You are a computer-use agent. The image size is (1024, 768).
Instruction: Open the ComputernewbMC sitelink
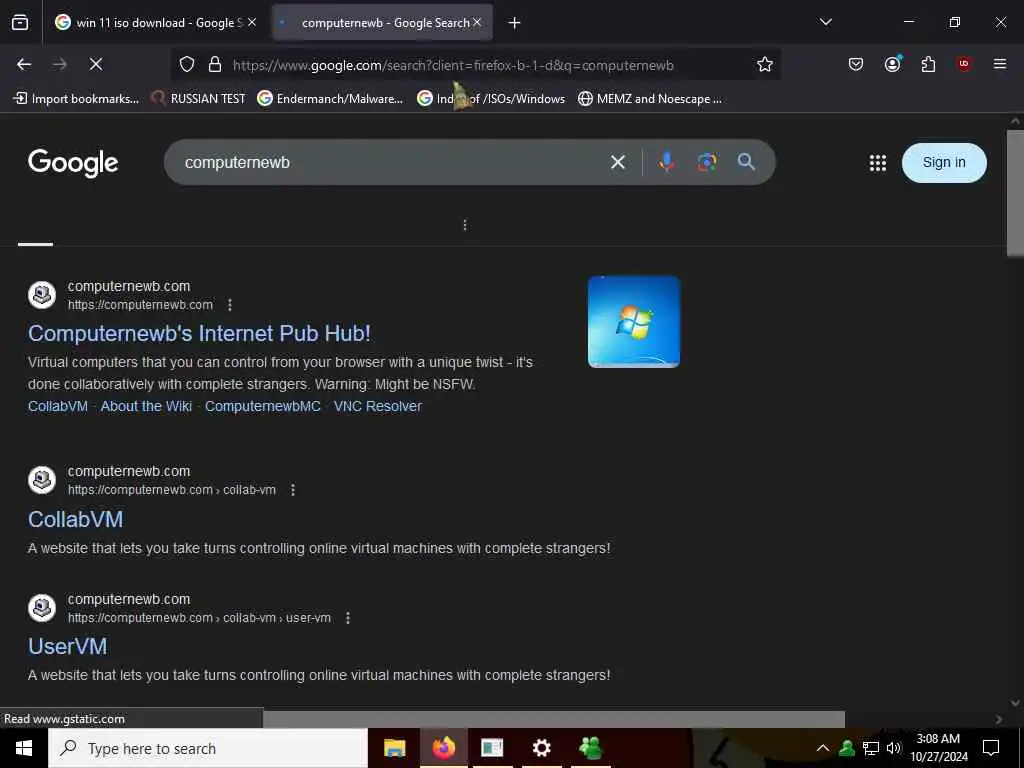click(263, 406)
